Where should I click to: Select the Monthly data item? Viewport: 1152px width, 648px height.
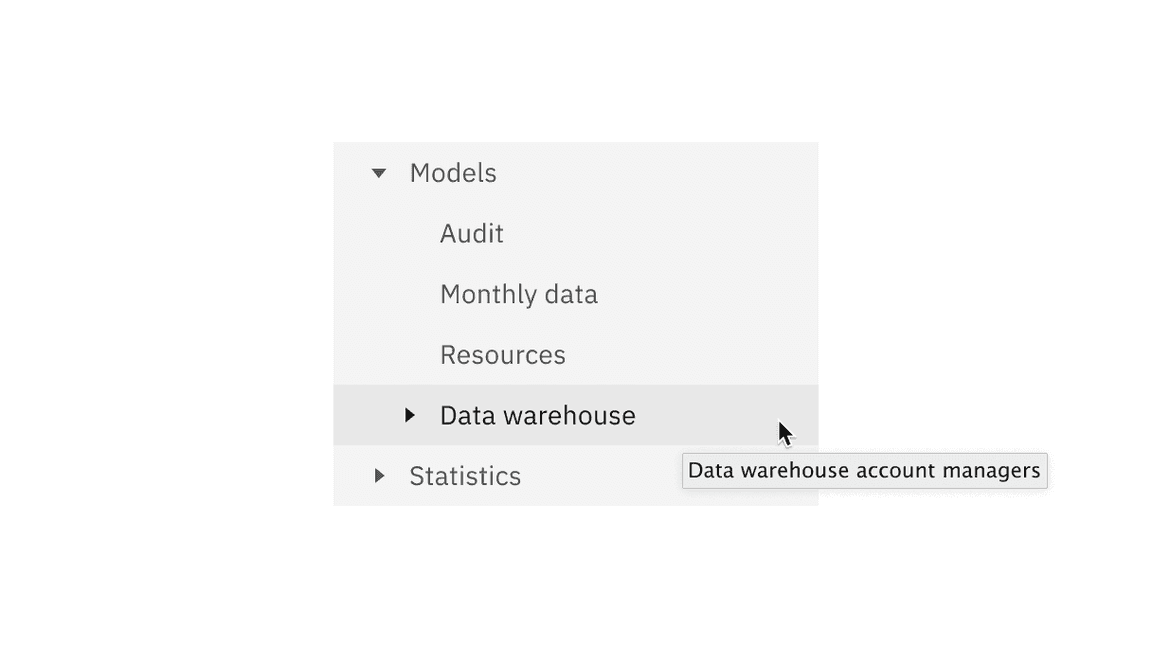point(519,294)
